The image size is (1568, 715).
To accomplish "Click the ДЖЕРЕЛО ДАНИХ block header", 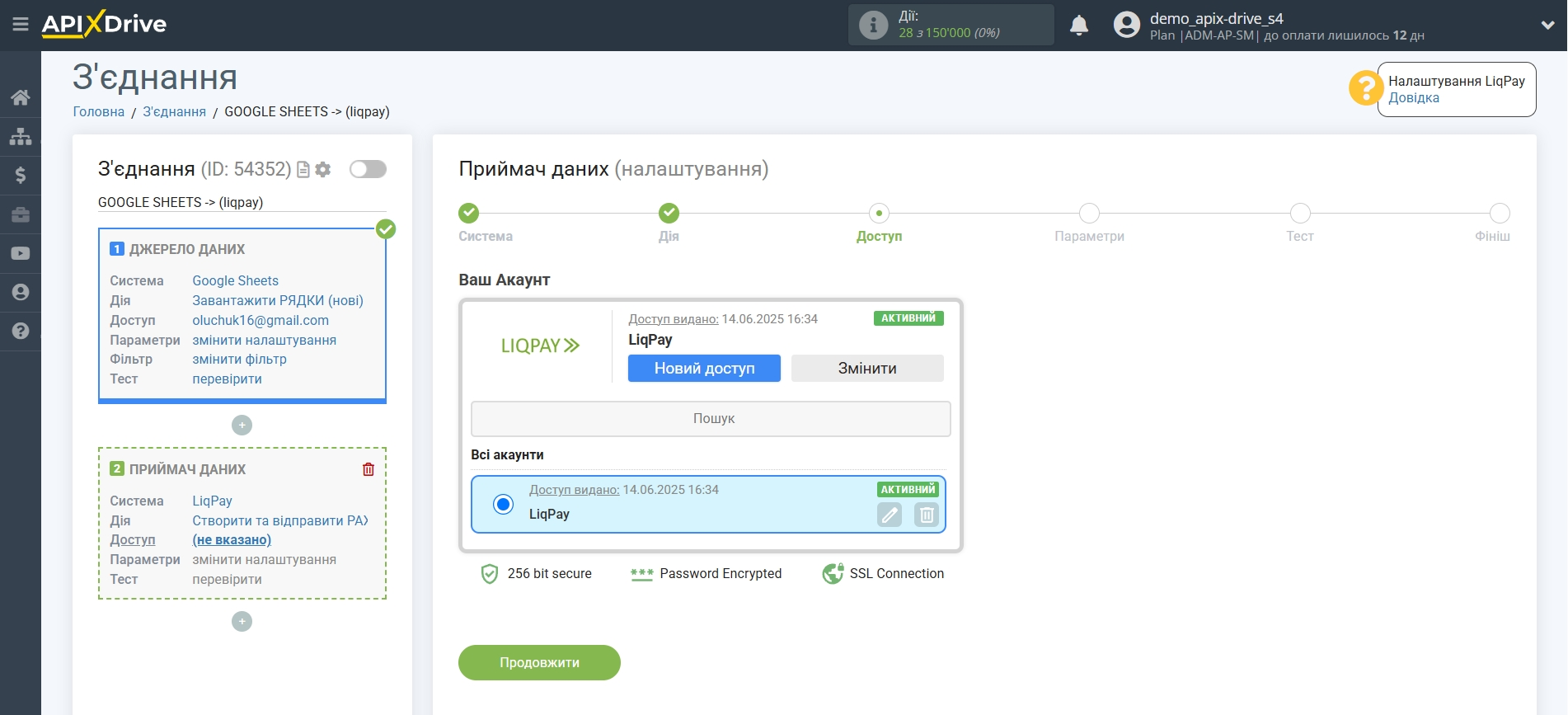I will pyautogui.click(x=187, y=249).
